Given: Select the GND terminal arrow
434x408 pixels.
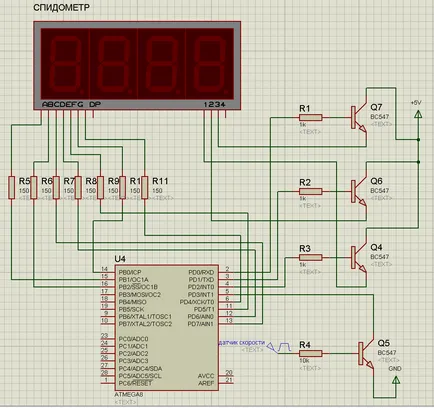Looking at the screenshot, I should tap(396, 380).
